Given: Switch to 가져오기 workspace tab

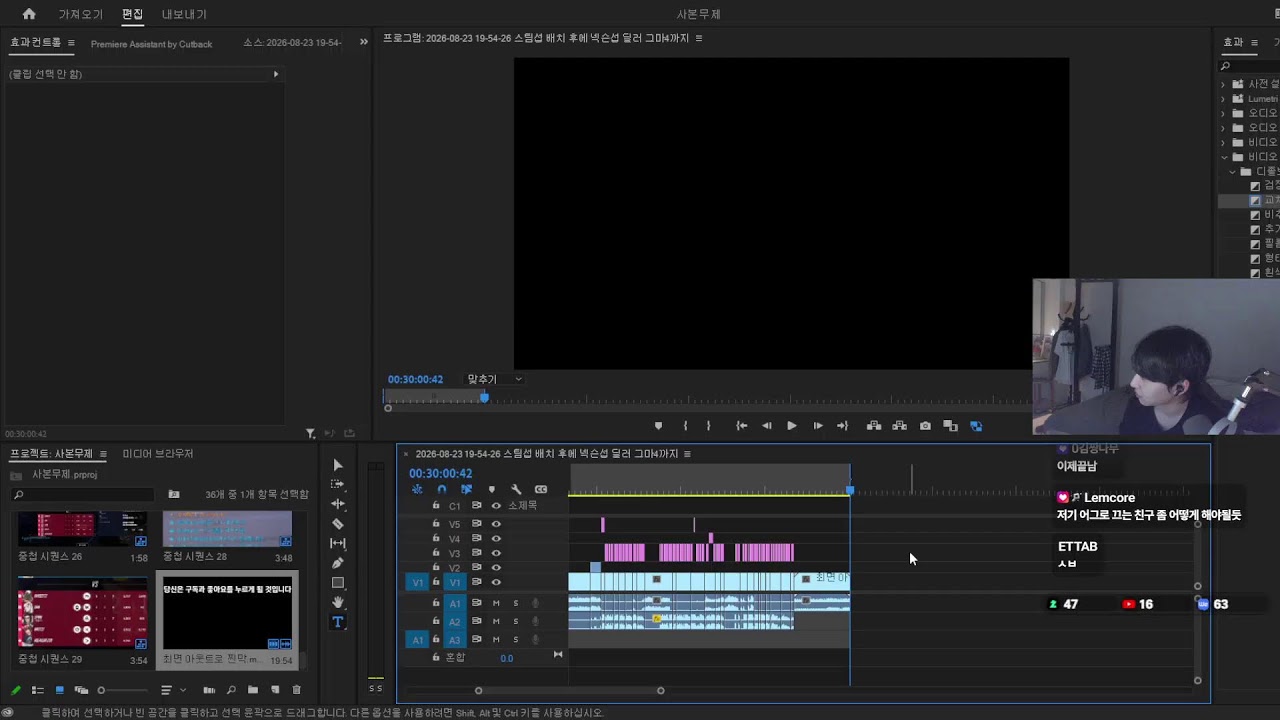Looking at the screenshot, I should [81, 14].
